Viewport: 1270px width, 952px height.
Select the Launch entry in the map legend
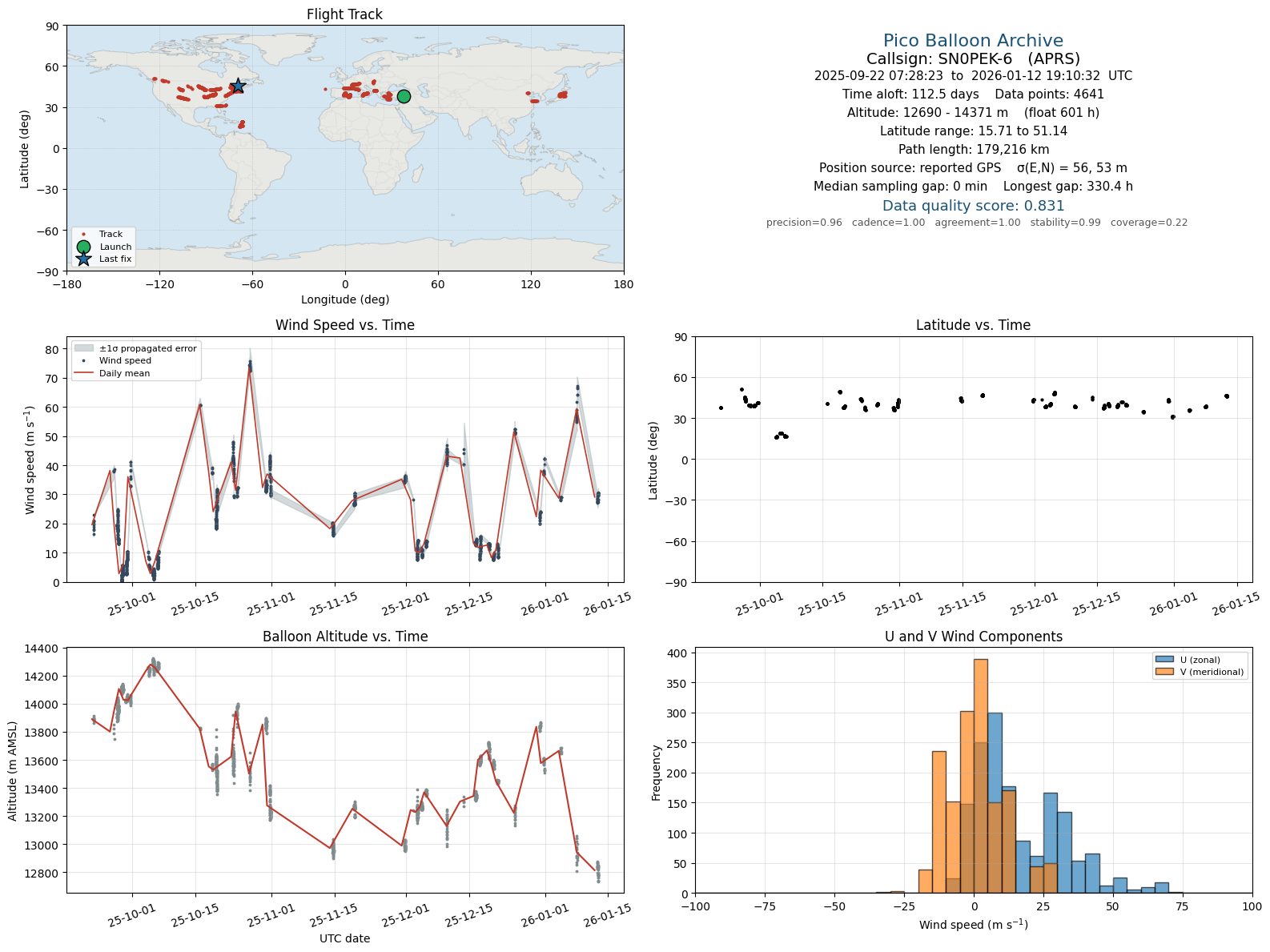(102, 247)
